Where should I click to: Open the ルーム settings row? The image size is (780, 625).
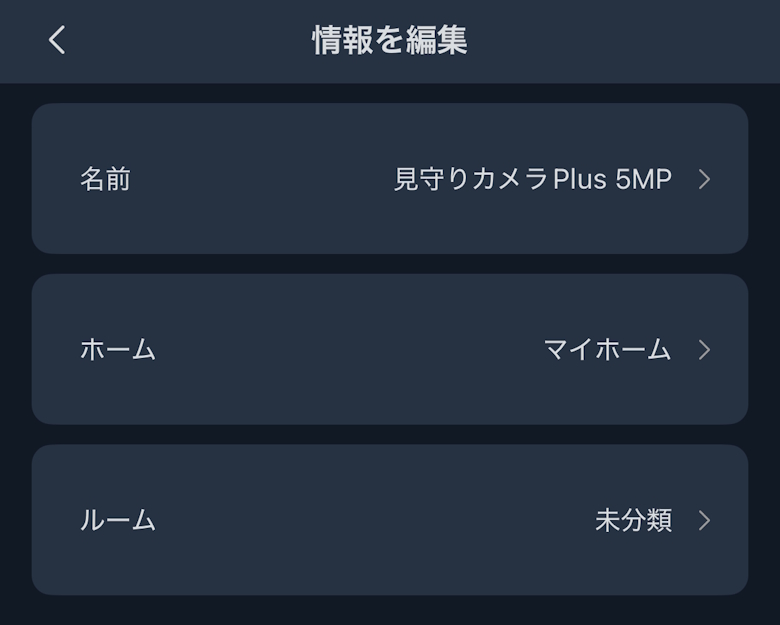point(390,520)
